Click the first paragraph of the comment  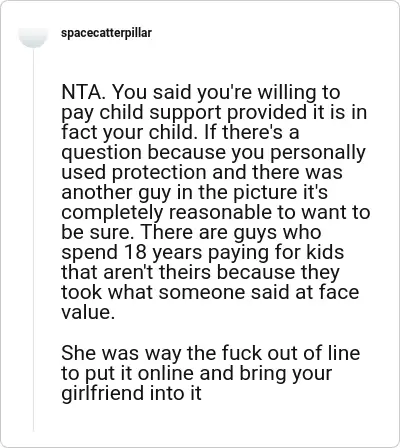(x=215, y=202)
